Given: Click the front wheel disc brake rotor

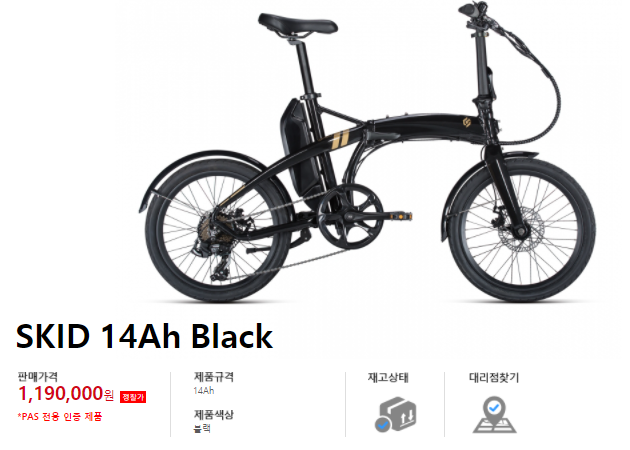Looking at the screenshot, I should (521, 226).
